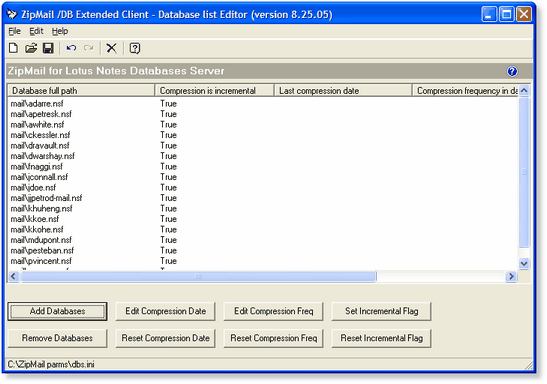Click Edit Compression Freq button
The height and width of the screenshot is (384, 547).
(x=274, y=311)
